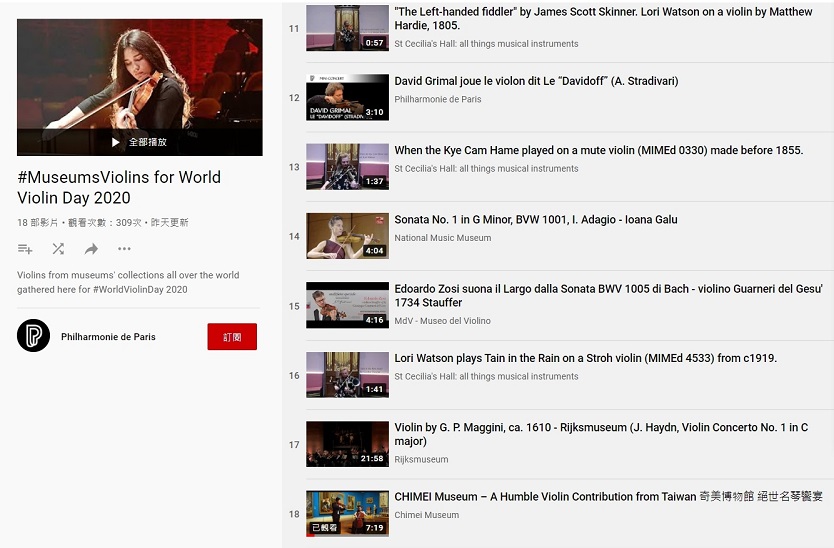Open David Grimal thumbnail lasting 3:10
Image resolution: width=834 pixels, height=548 pixels.
(347, 97)
